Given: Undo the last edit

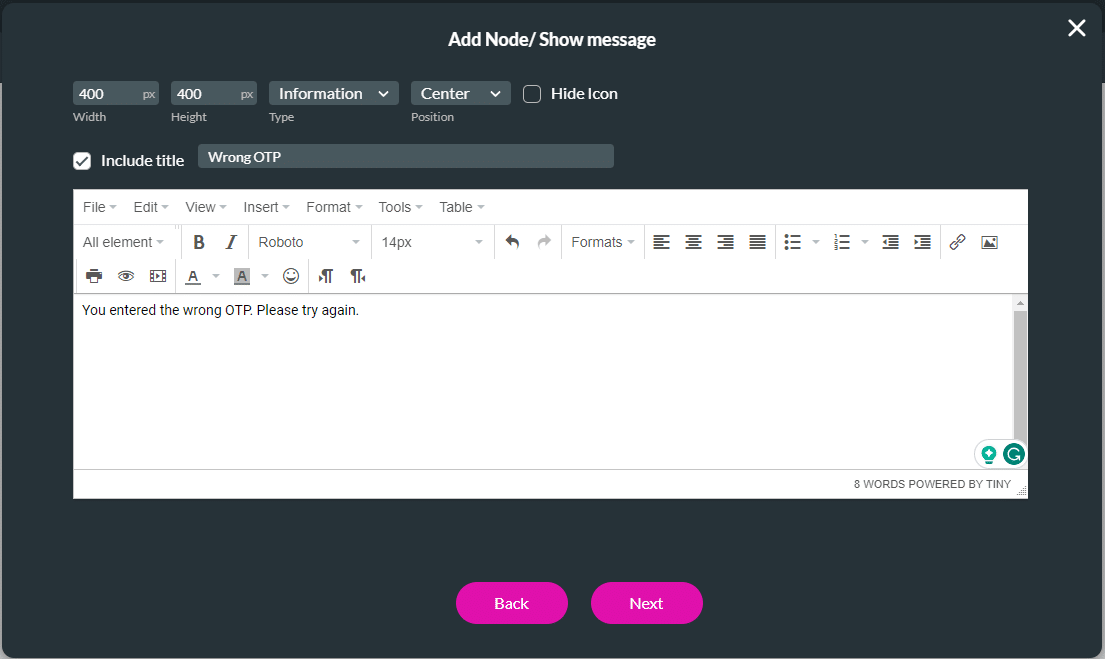Looking at the screenshot, I should click(x=511, y=241).
